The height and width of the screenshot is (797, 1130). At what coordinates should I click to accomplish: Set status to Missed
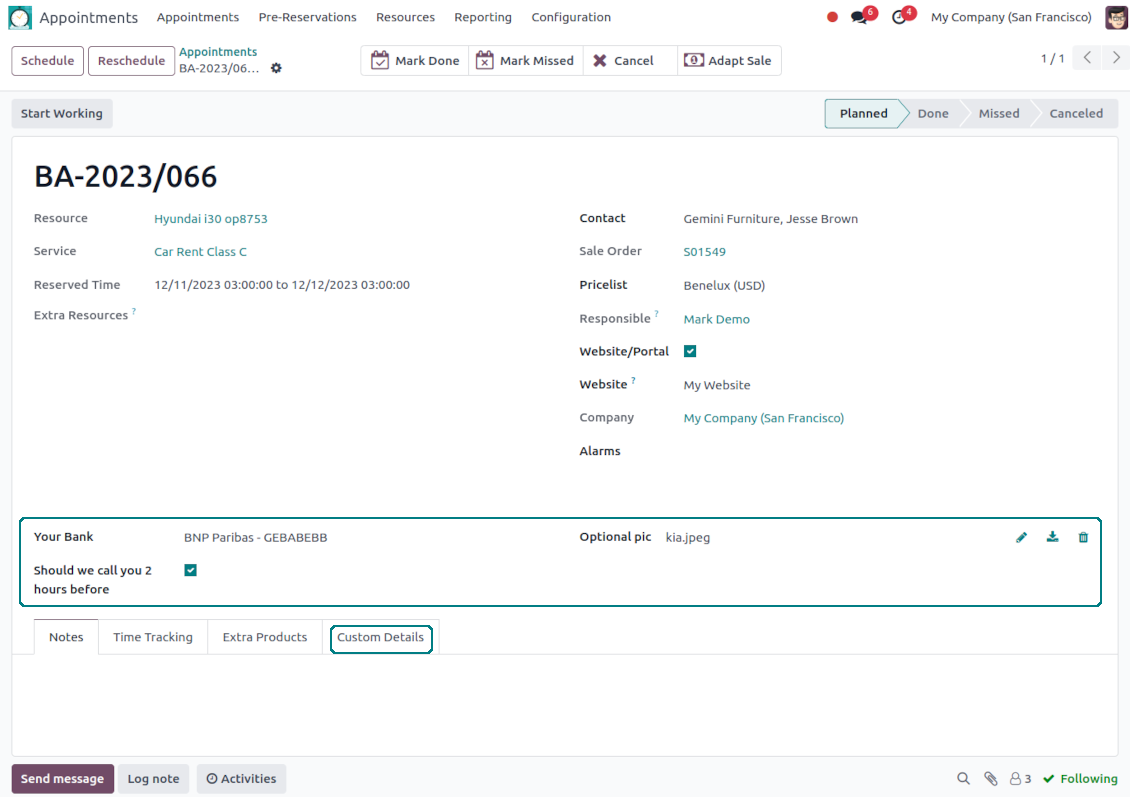[x=999, y=114]
